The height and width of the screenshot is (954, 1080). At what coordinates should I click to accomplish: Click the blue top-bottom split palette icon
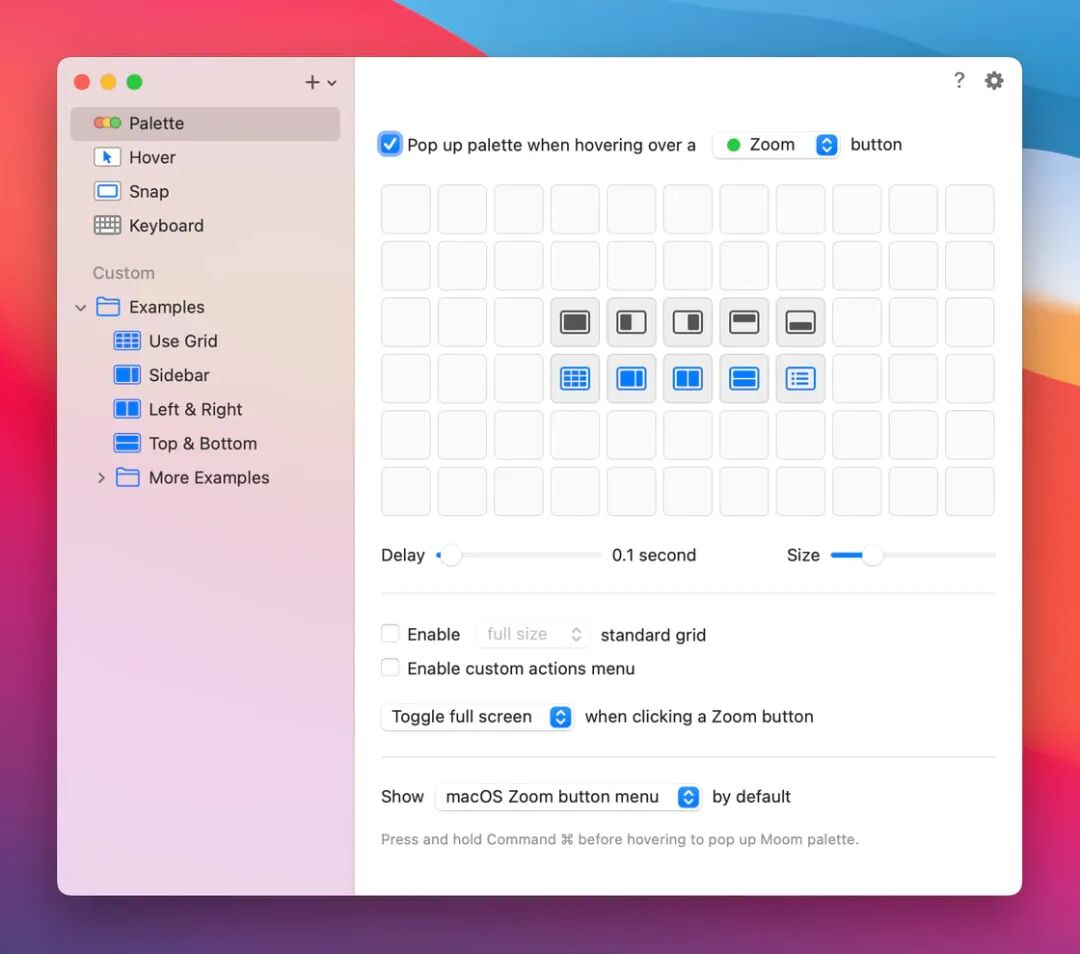pos(744,378)
